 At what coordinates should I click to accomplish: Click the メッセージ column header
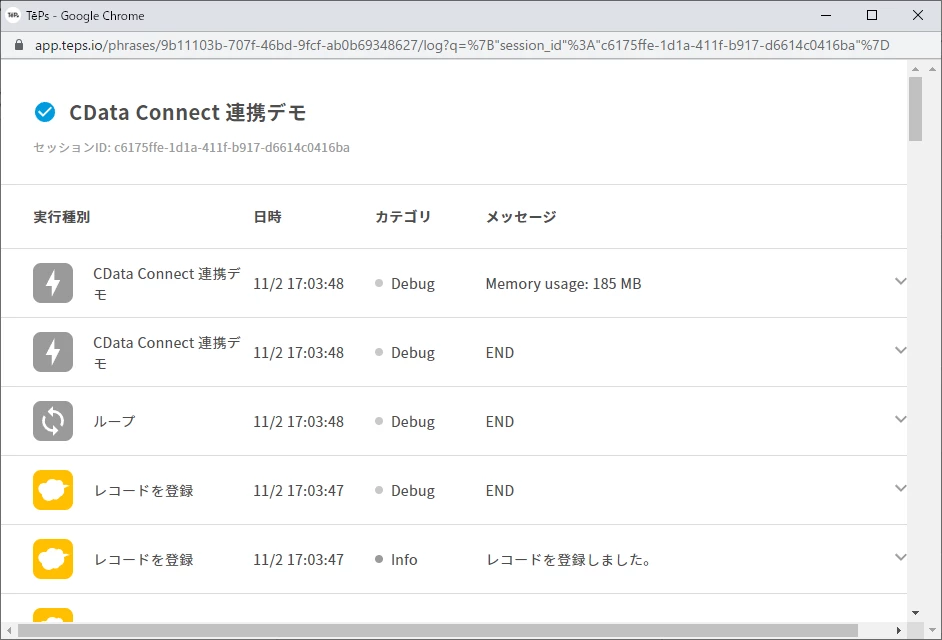(521, 217)
